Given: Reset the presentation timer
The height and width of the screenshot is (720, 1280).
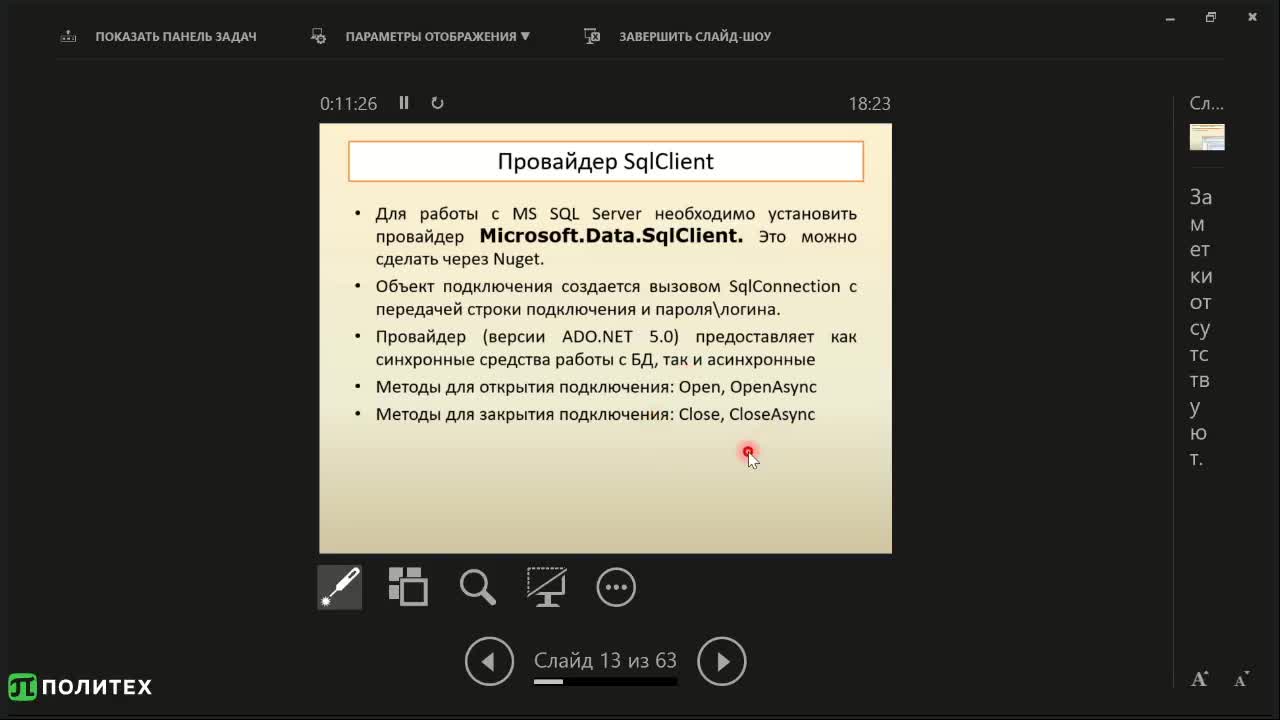Looking at the screenshot, I should click(x=437, y=103).
